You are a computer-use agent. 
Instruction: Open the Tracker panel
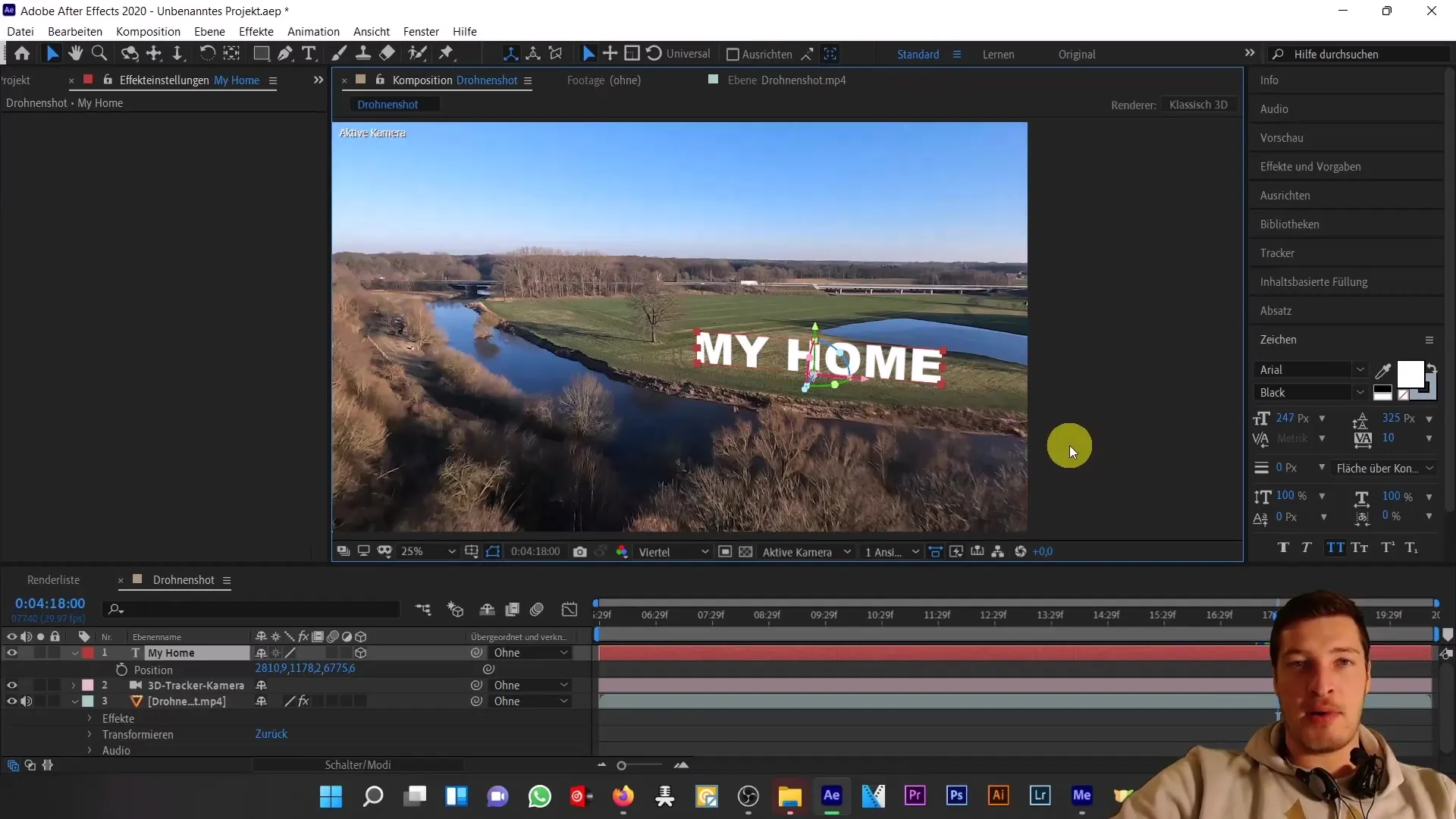click(1277, 253)
